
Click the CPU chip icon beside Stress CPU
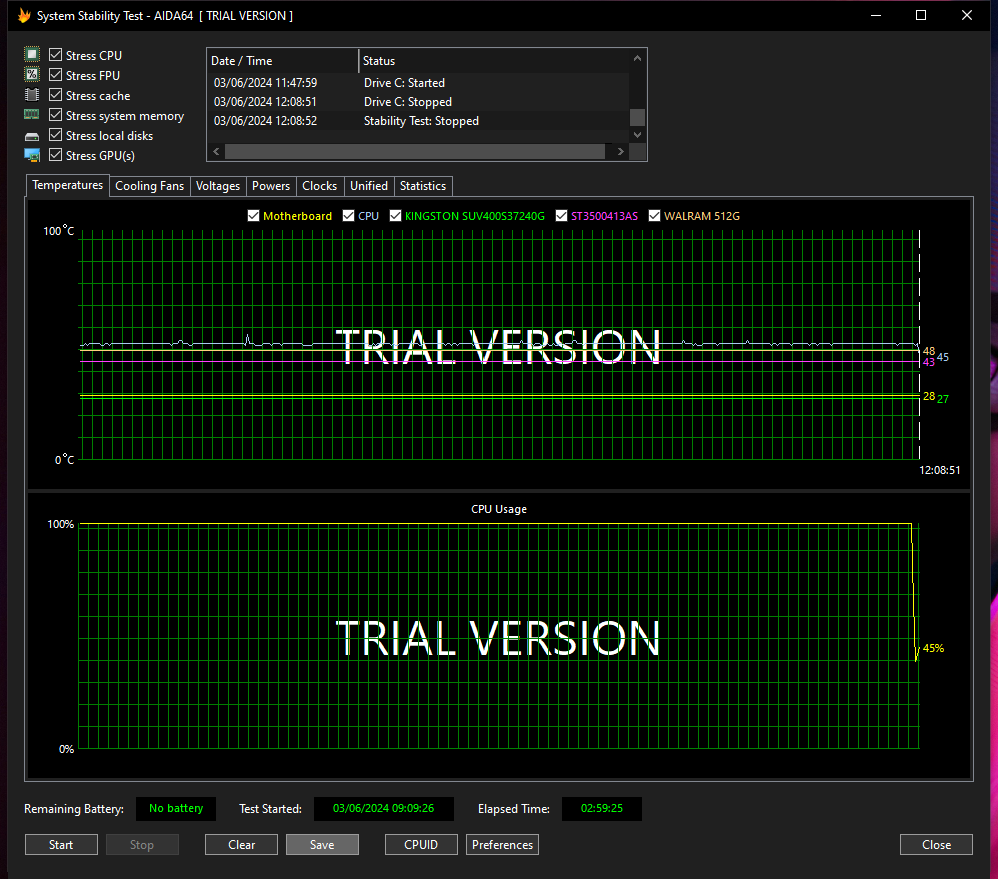click(32, 55)
